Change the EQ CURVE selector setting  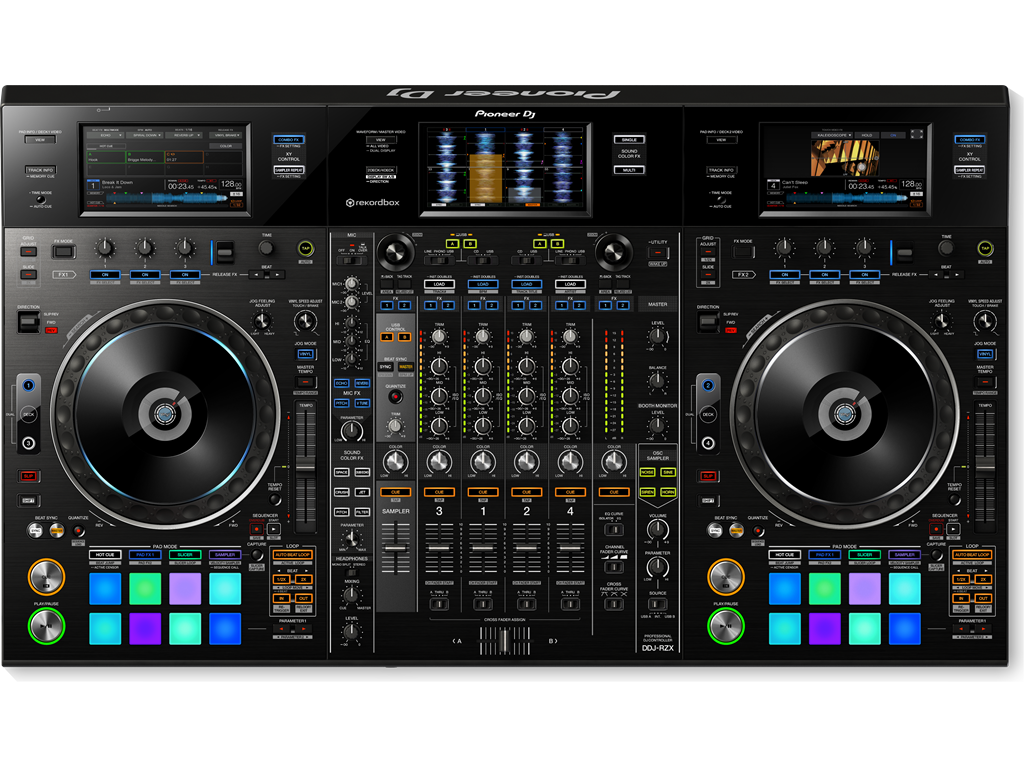coord(615,528)
